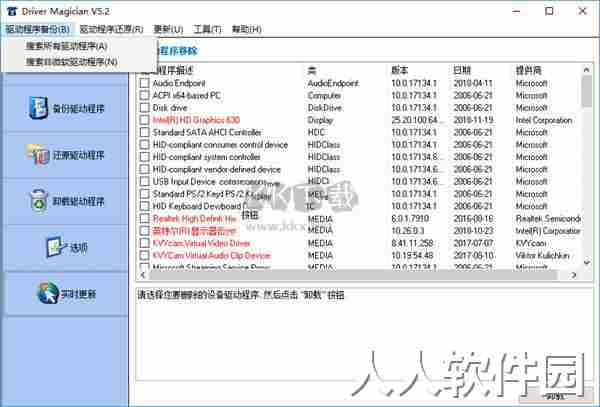Check the ACPI x64-based PC checkbox

pyautogui.click(x=144, y=95)
